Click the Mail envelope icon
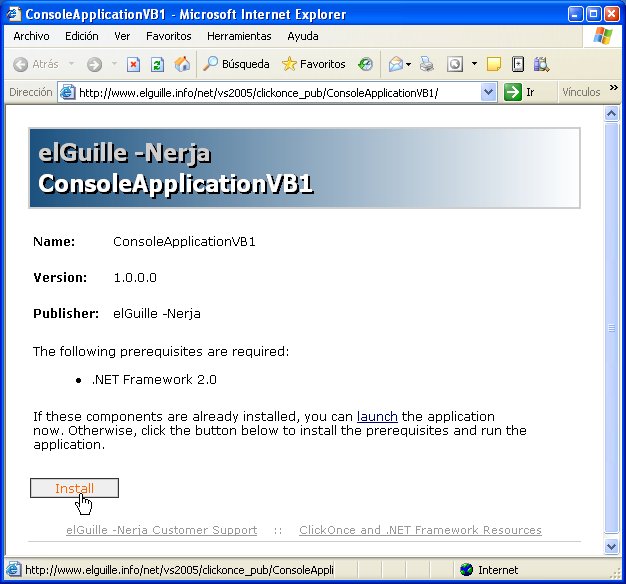 coord(396,64)
